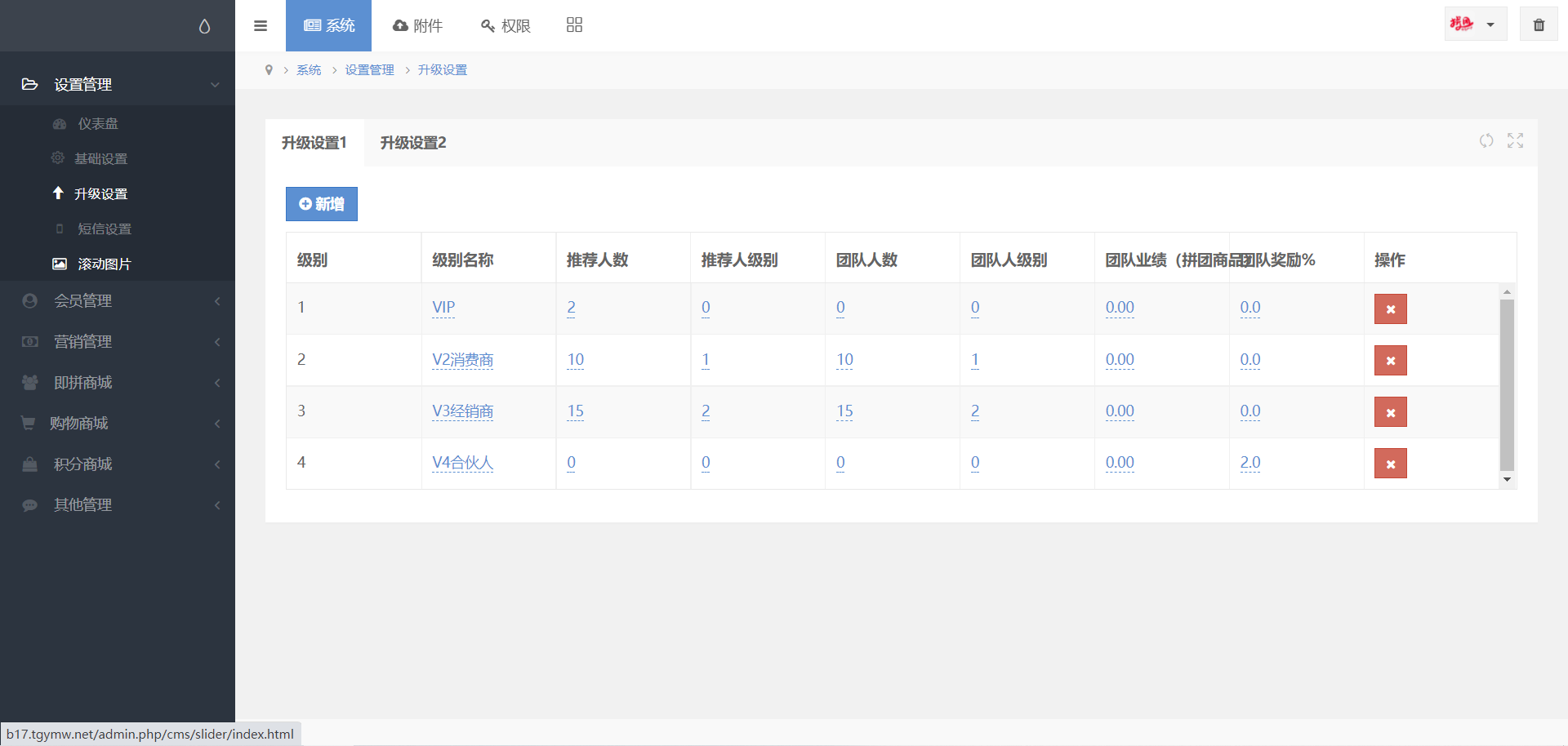
Task: Delete the V4合伙人 level row
Action: (1390, 464)
